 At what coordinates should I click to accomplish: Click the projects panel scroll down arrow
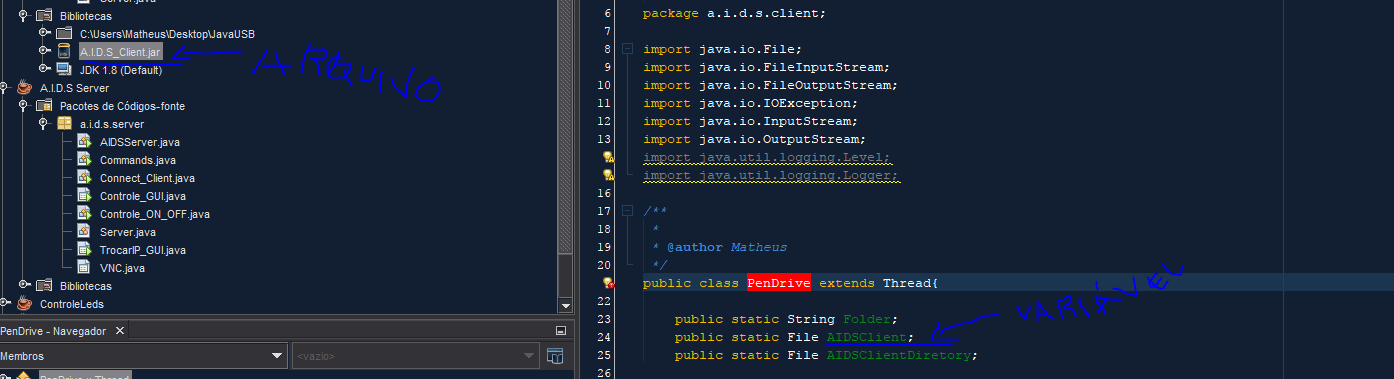[x=565, y=305]
